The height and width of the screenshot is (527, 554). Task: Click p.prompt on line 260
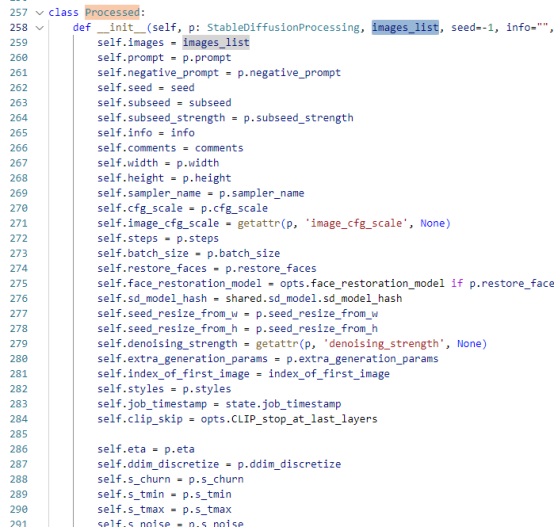point(207,58)
